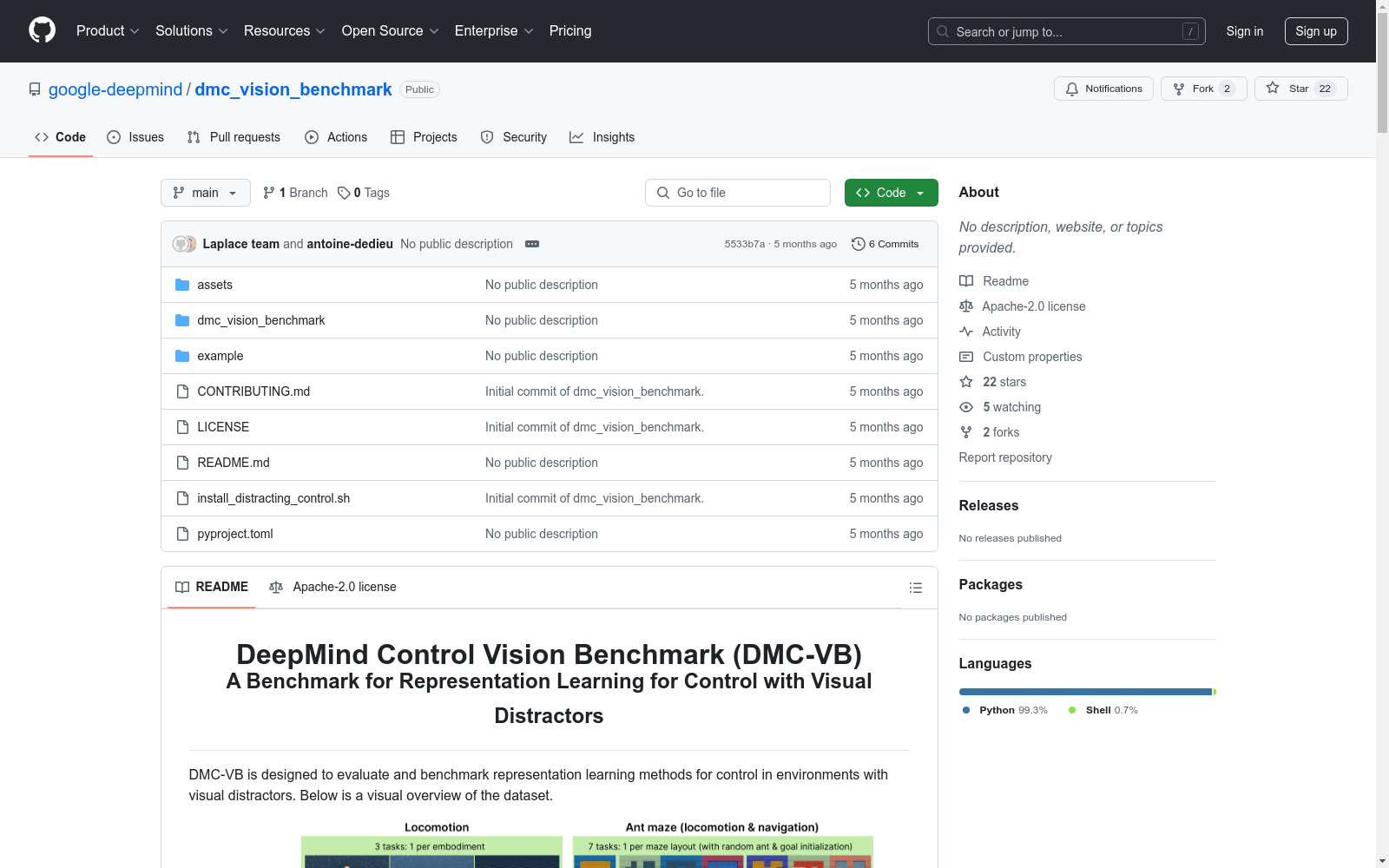Open the Packages heading link
The height and width of the screenshot is (868, 1389).
tap(991, 584)
